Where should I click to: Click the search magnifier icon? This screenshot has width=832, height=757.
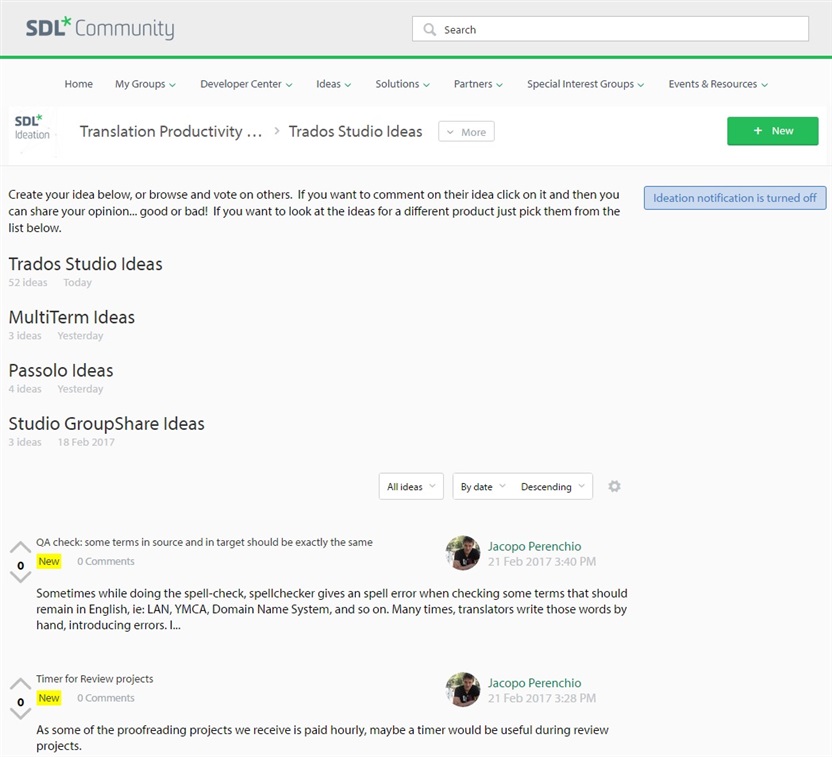pos(429,29)
